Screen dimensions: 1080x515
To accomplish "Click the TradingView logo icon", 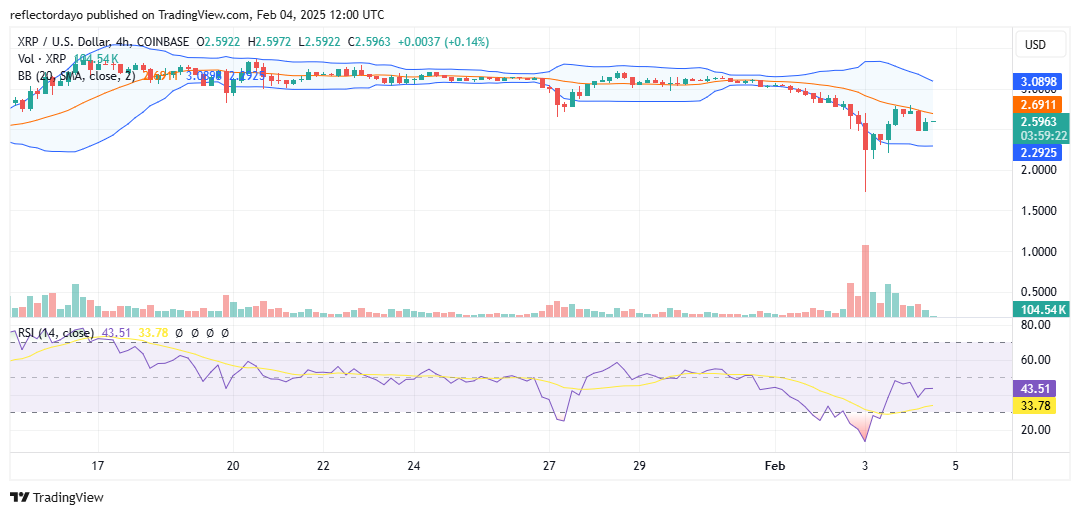I will coord(21,497).
